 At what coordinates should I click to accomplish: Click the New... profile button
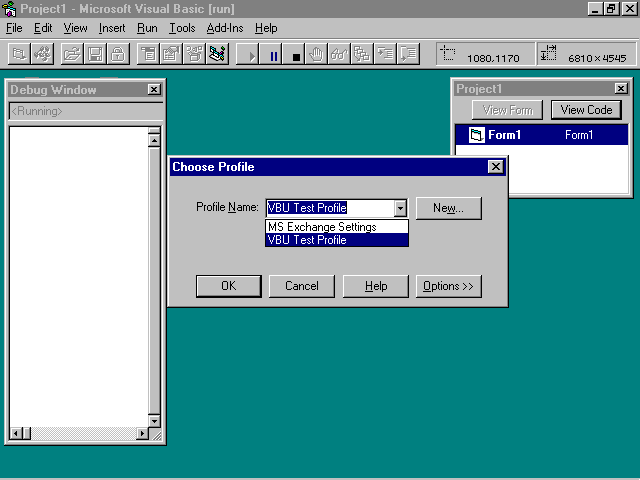pyautogui.click(x=448, y=208)
